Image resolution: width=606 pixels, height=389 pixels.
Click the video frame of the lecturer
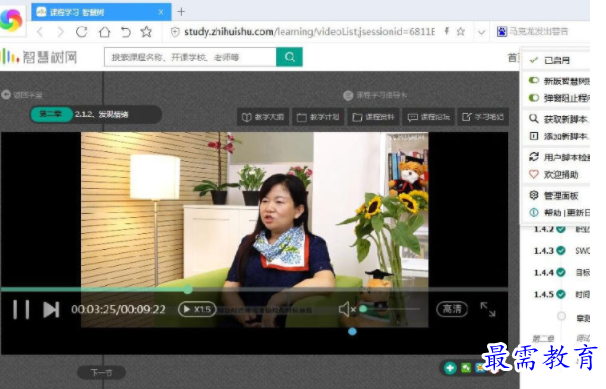254,229
